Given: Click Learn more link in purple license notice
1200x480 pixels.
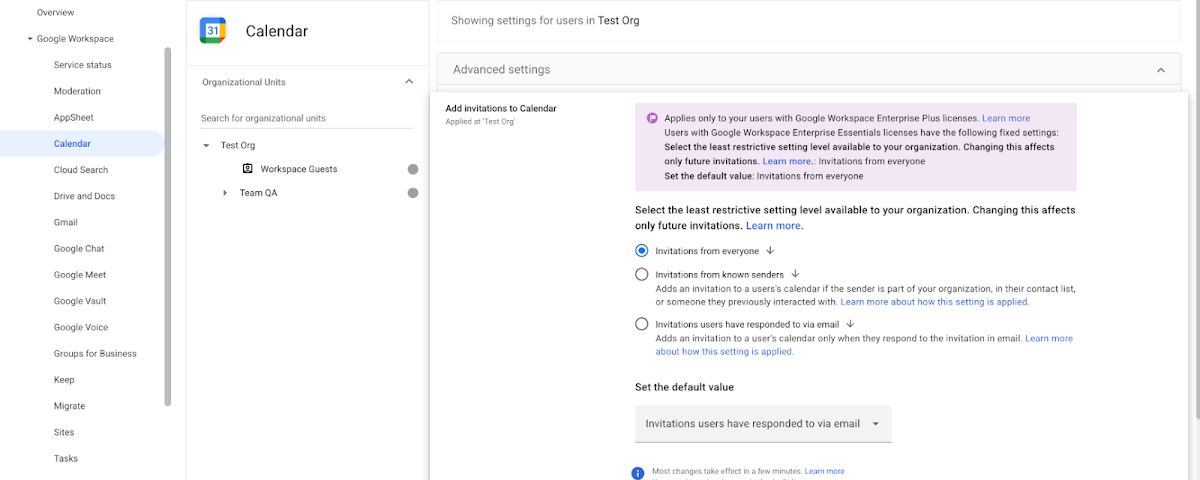Looking at the screenshot, I should coord(1006,118).
